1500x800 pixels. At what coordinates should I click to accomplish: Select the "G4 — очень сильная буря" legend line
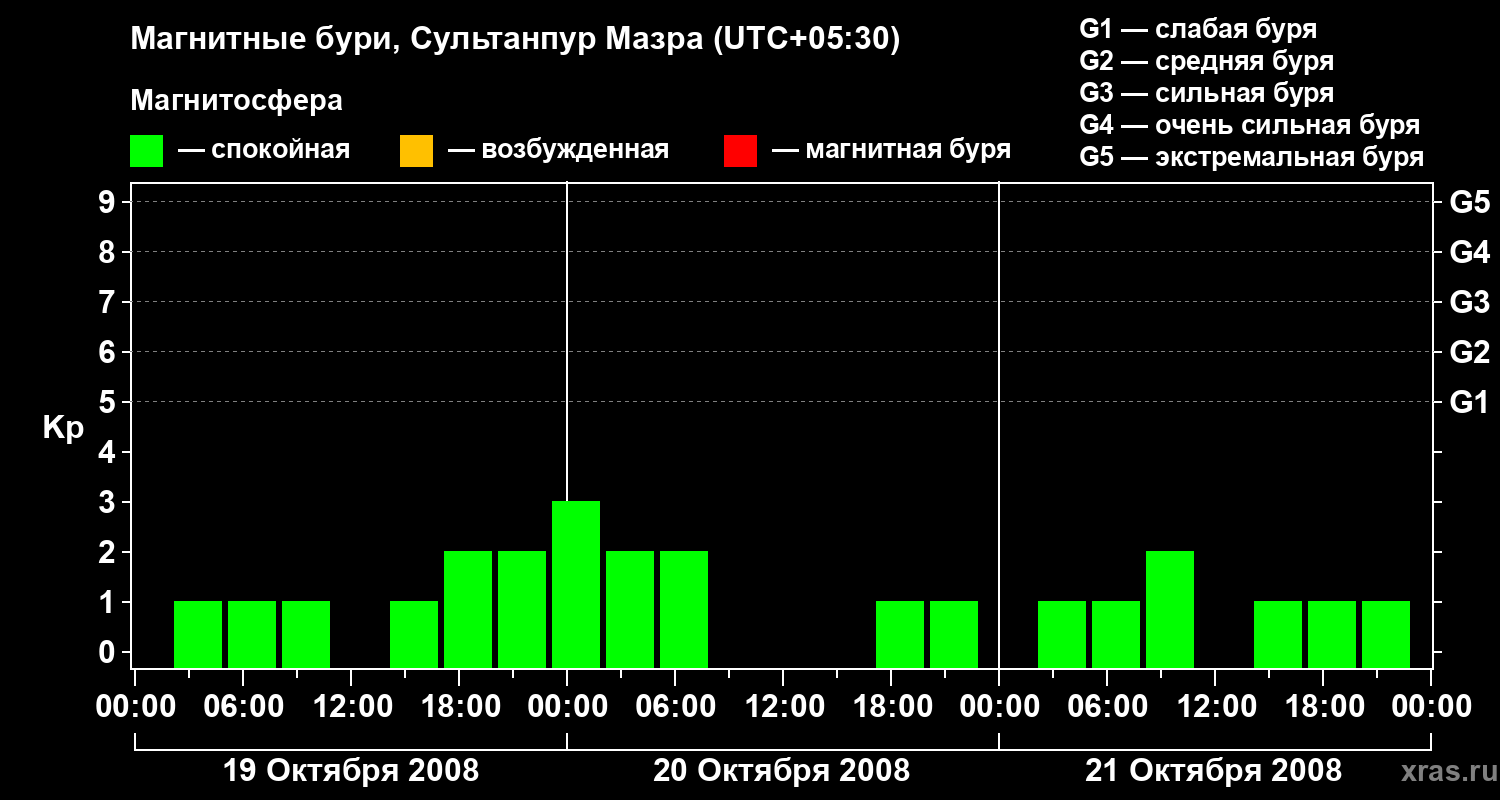pos(1249,125)
